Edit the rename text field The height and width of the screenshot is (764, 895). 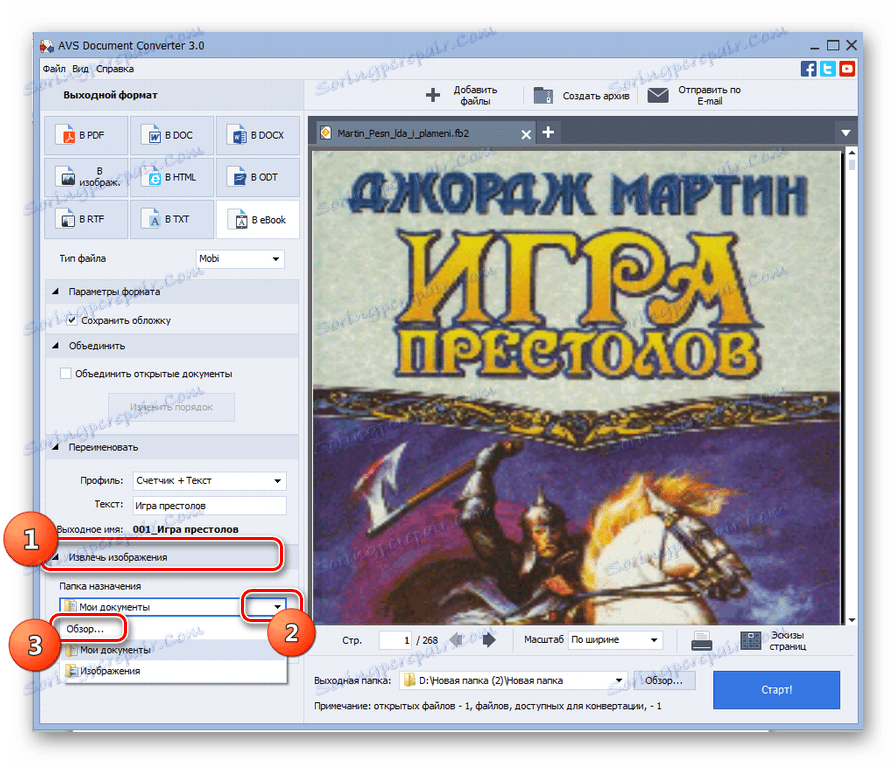pyautogui.click(x=209, y=506)
